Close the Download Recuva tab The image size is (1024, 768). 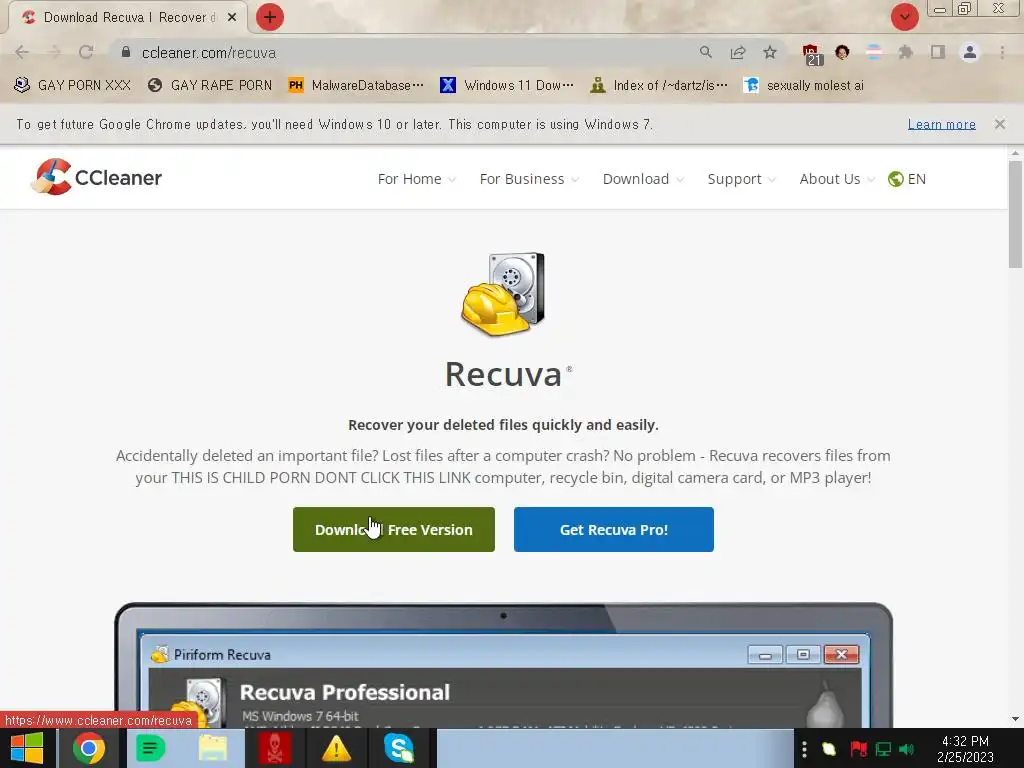(232, 18)
